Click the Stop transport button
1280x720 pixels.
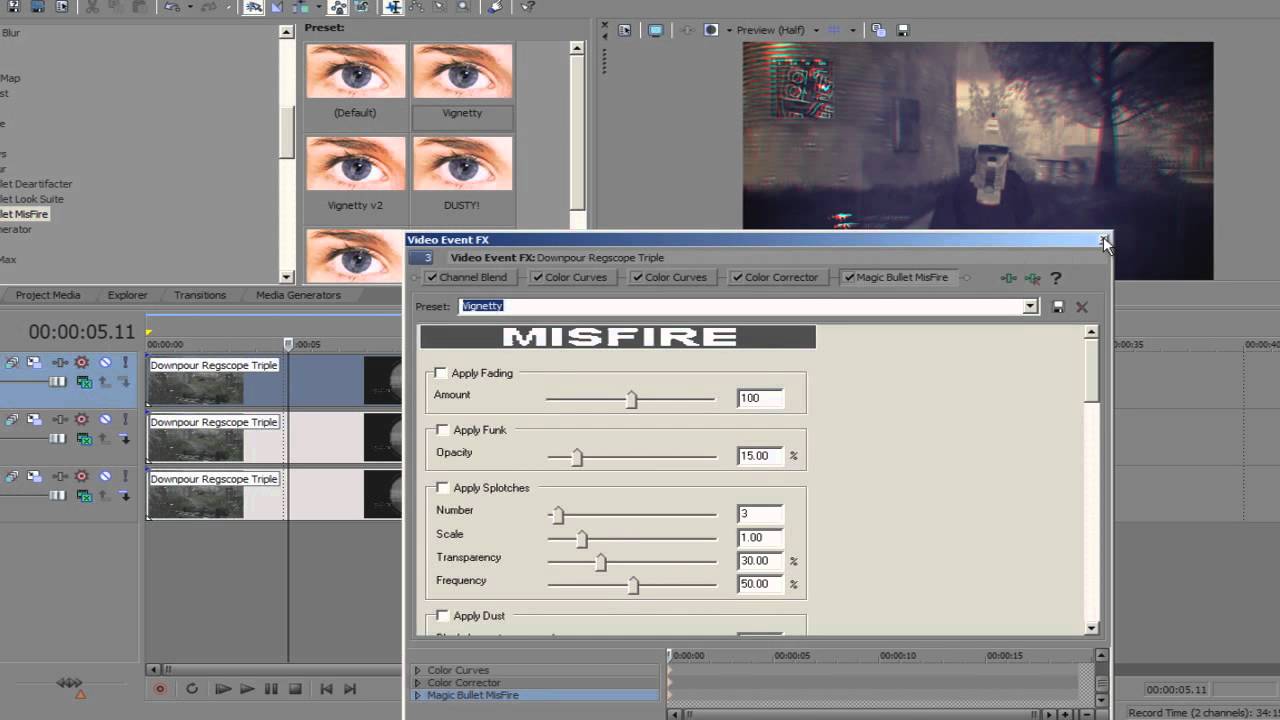tap(295, 689)
